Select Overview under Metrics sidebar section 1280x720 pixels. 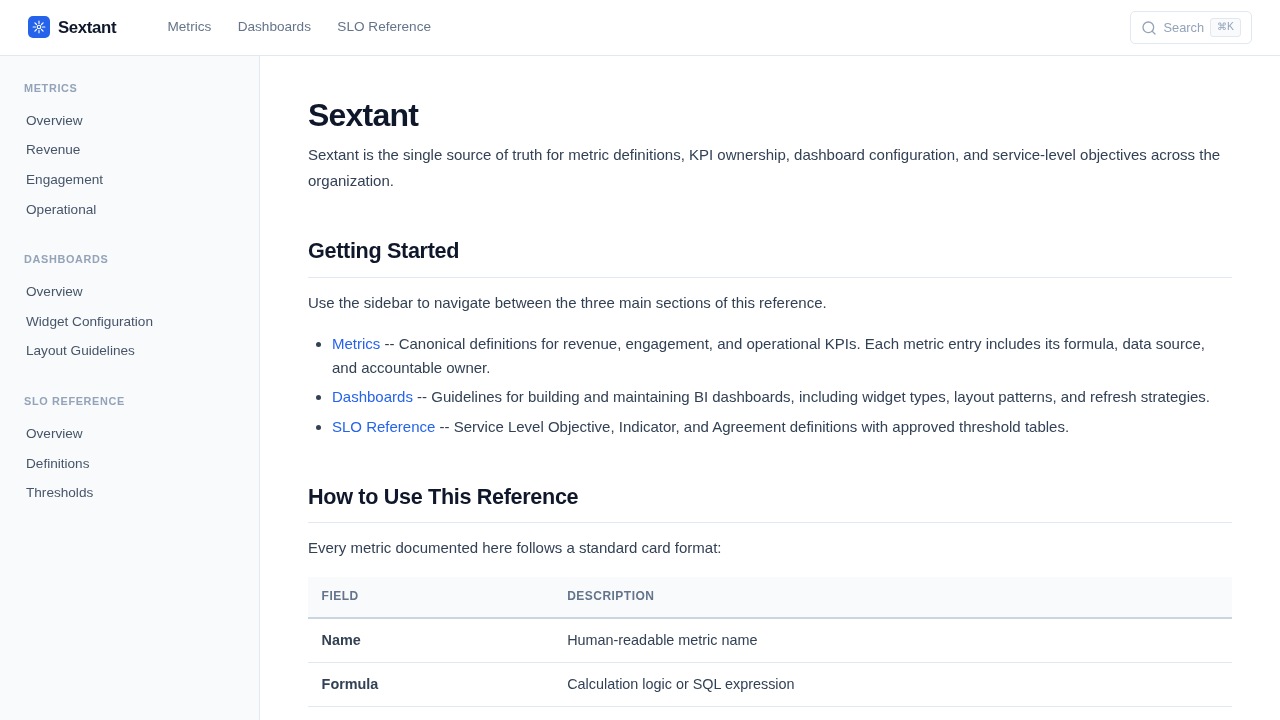coord(54,121)
